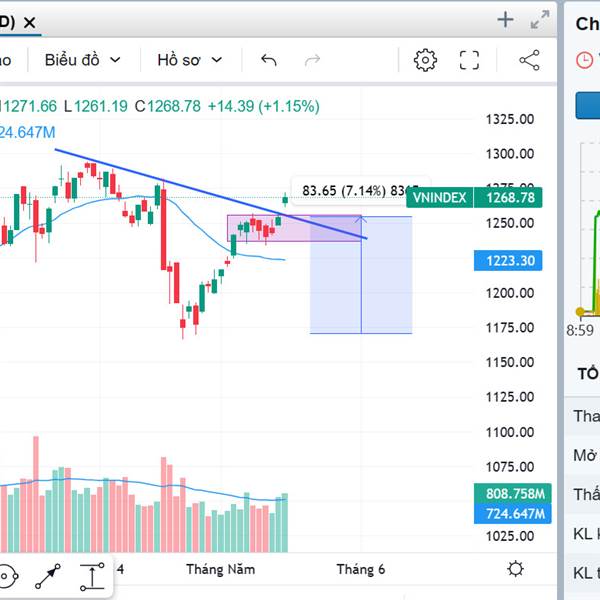Click the blue 1223.30 moving average label
This screenshot has width=600, height=600.
[508, 261]
